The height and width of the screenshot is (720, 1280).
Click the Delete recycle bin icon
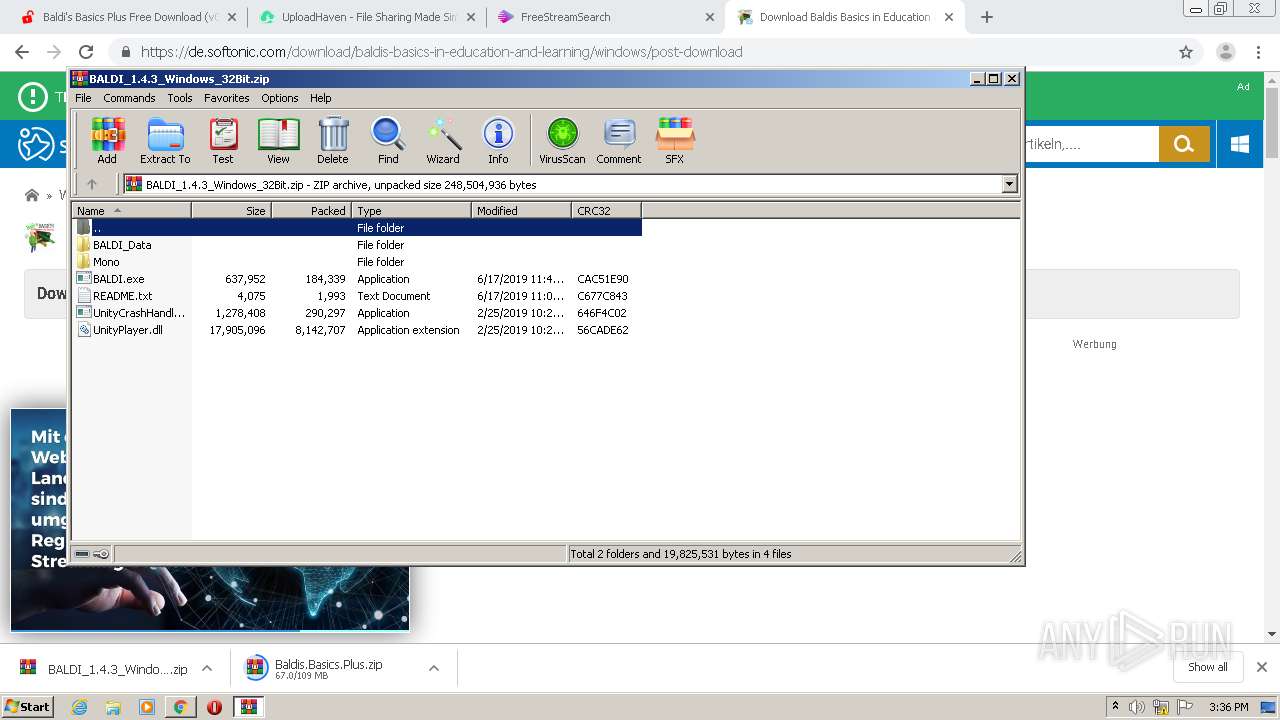pyautogui.click(x=333, y=140)
